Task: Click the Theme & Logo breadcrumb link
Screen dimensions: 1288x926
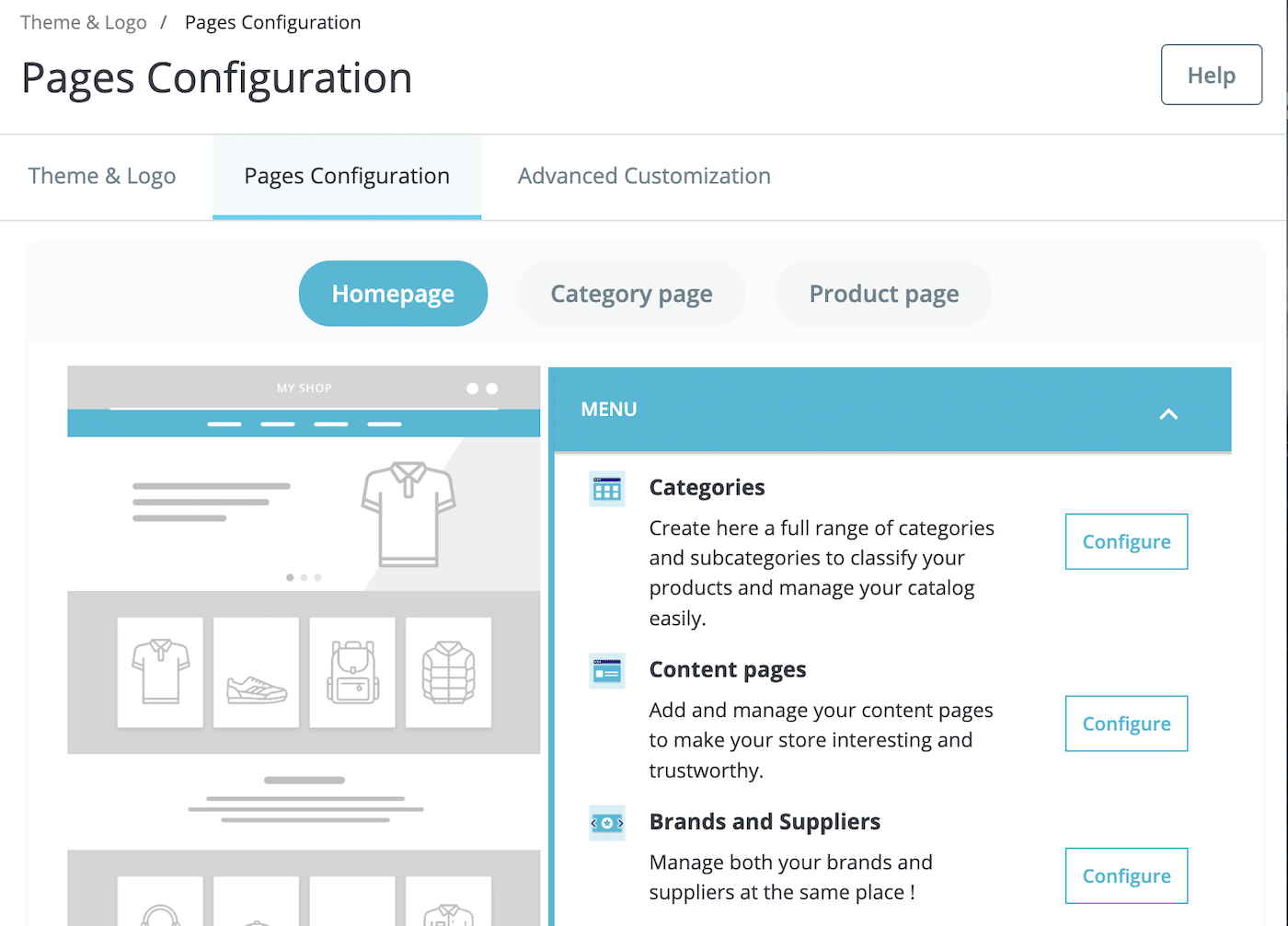Action: [x=83, y=22]
